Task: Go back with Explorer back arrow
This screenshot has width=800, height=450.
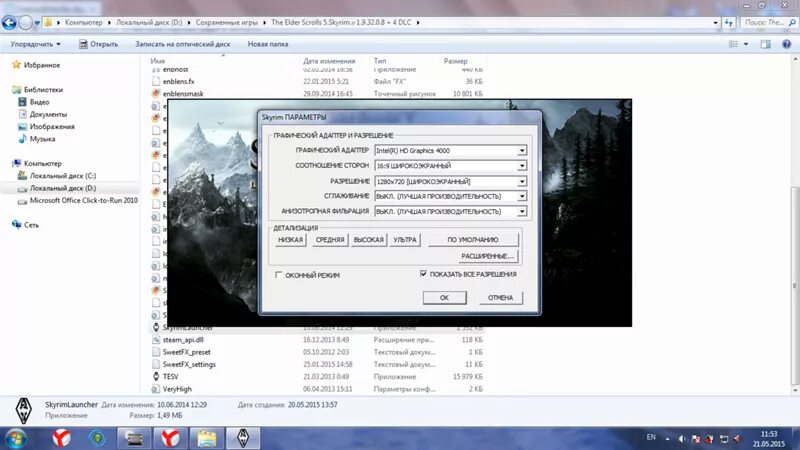Action: pyautogui.click(x=9, y=22)
